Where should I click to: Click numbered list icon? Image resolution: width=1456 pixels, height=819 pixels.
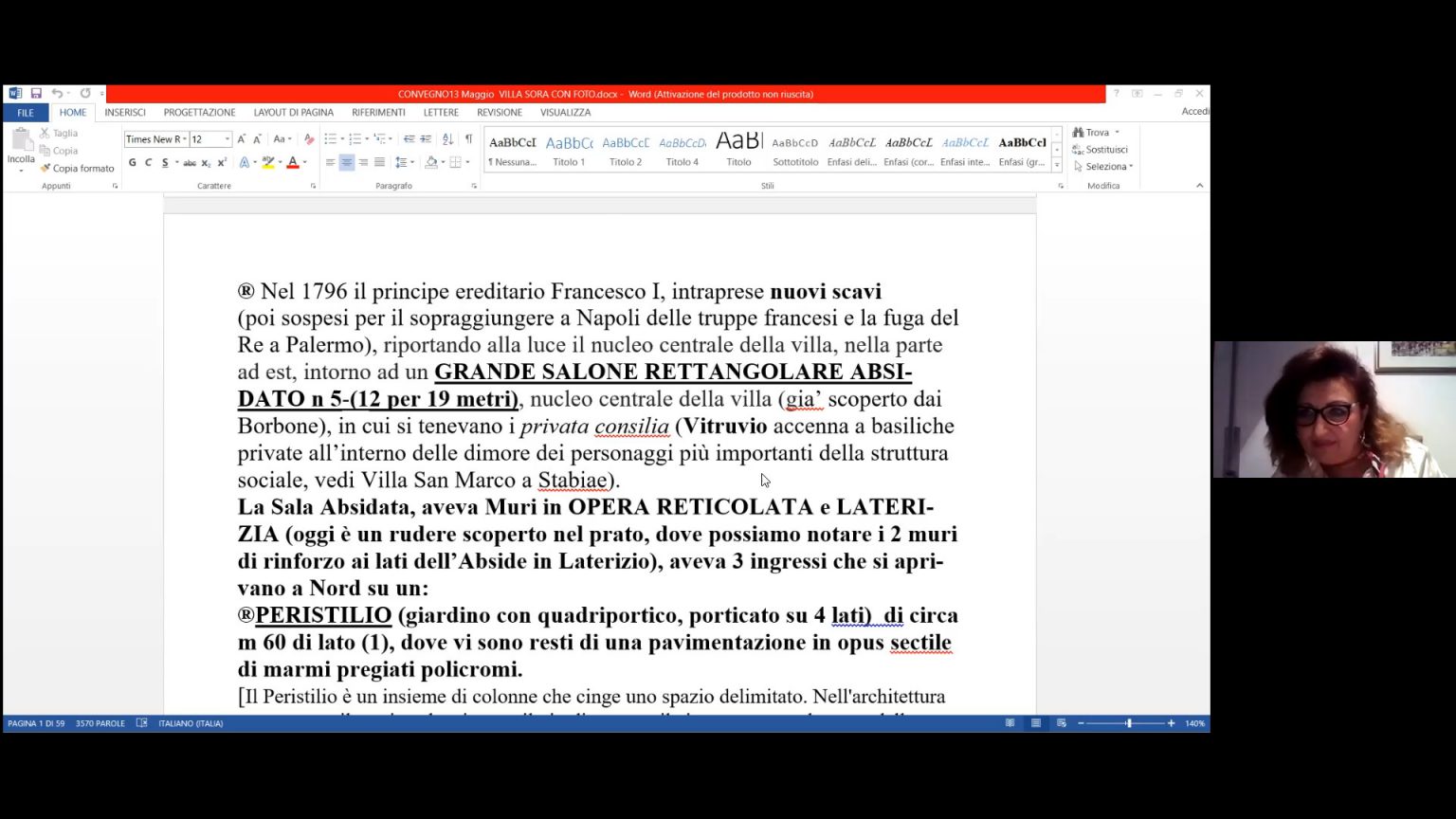357,139
